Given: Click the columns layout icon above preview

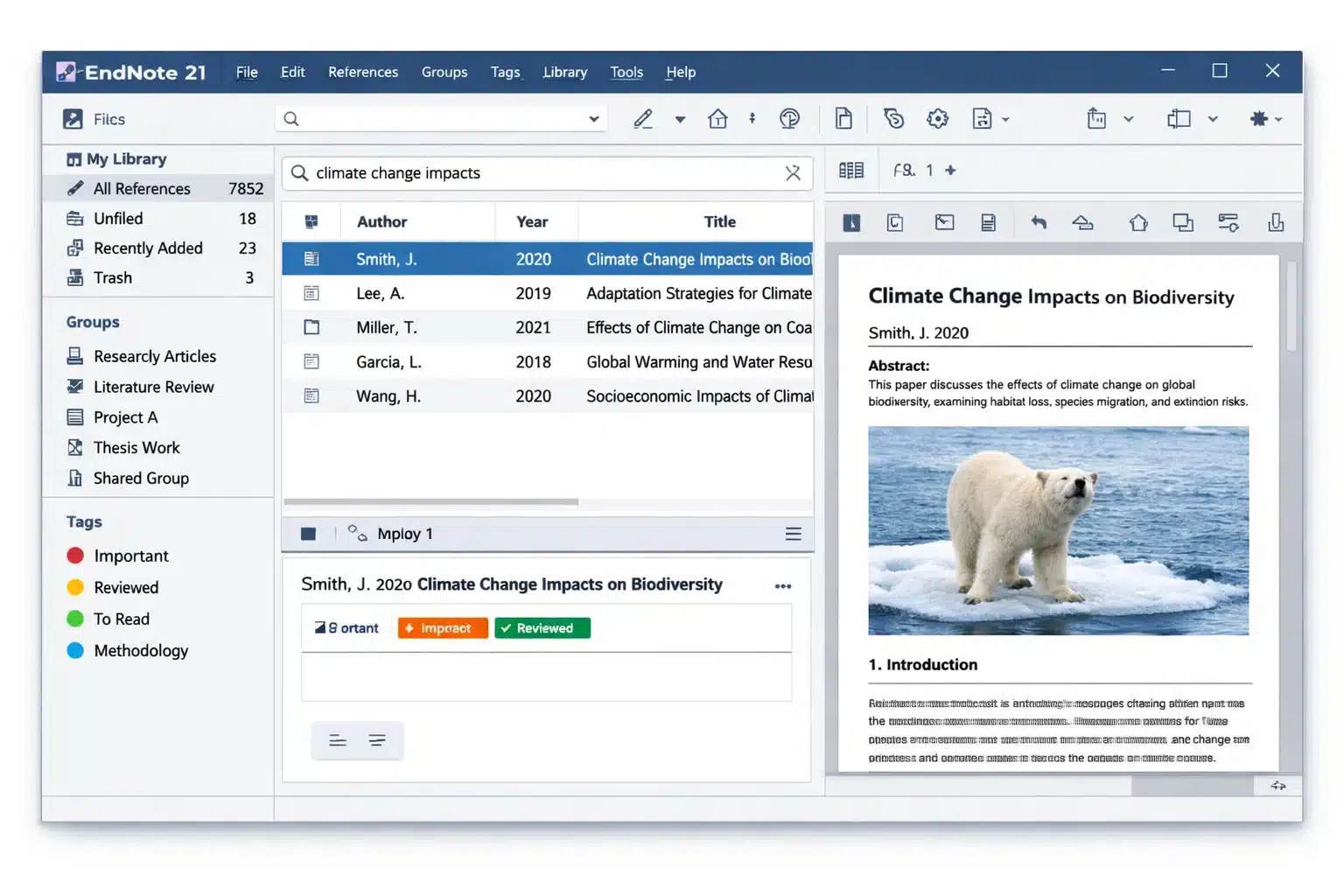Looking at the screenshot, I should coord(850,171).
